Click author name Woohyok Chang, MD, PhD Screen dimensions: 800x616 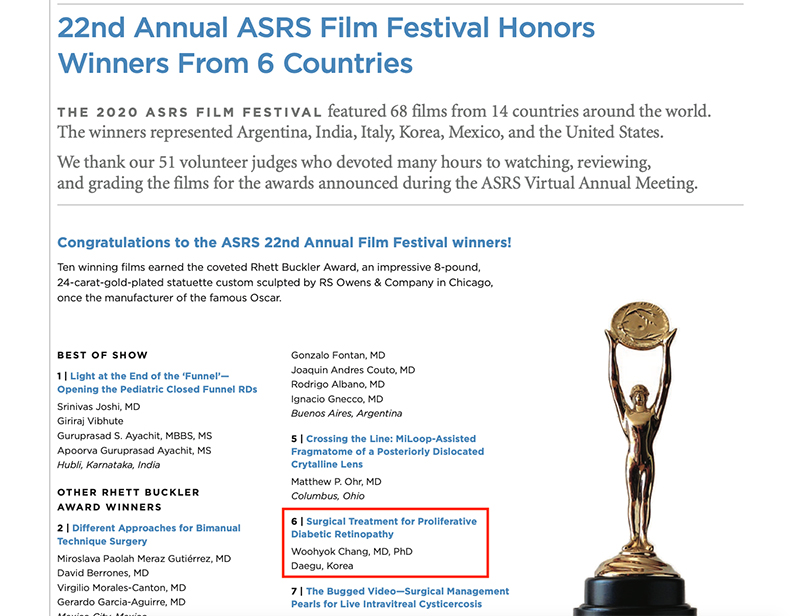[x=352, y=552]
